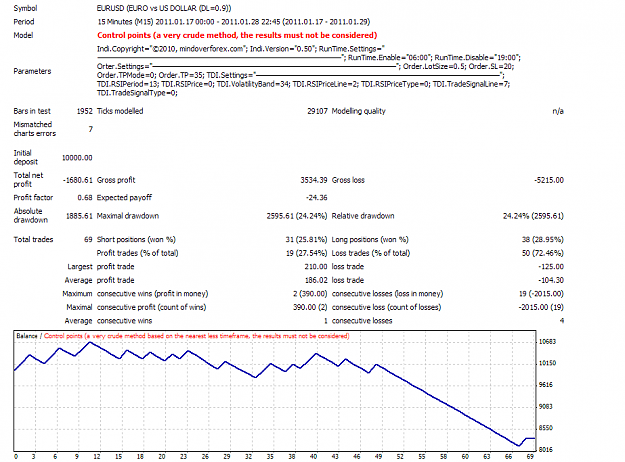Click the trade number 35 on the x-axis
The height and width of the screenshot is (462, 625).
coord(270,456)
